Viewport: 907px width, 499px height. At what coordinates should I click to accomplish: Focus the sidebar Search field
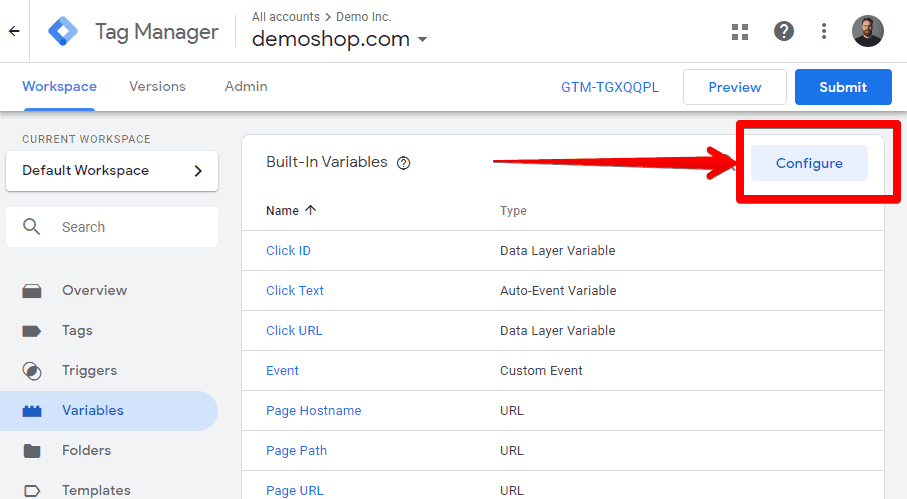112,227
